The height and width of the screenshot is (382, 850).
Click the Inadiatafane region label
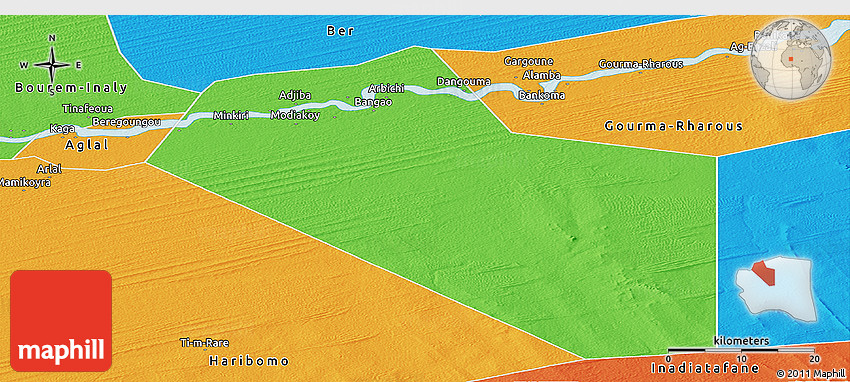click(705, 368)
